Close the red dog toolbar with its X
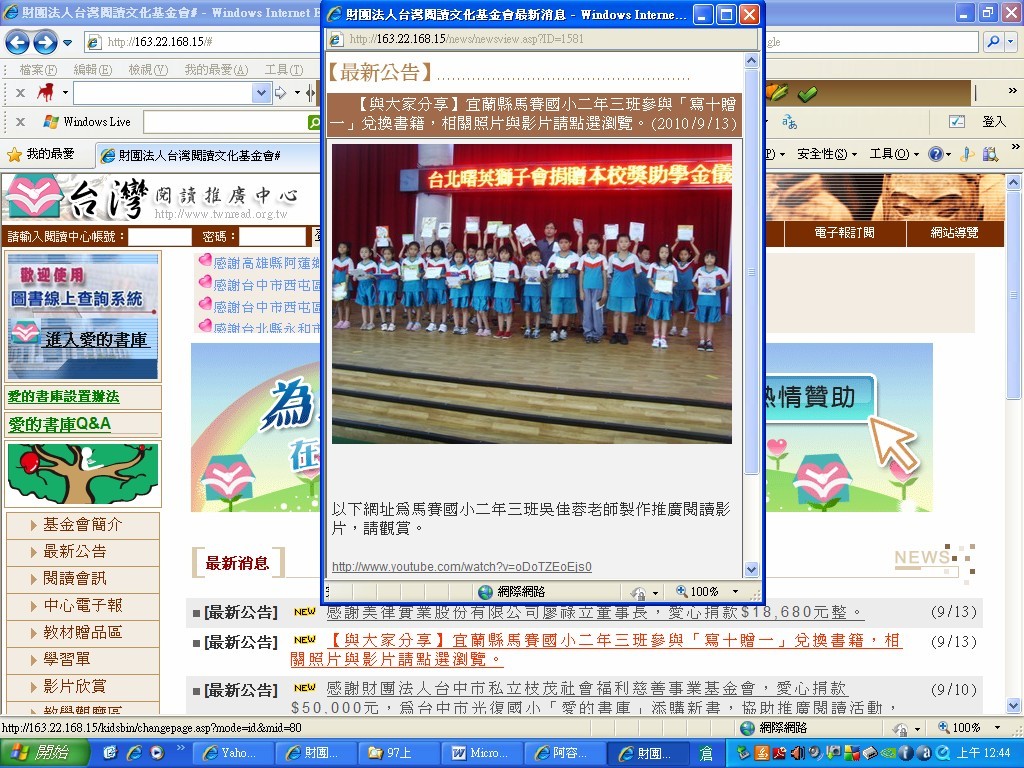This screenshot has width=1024, height=768. (20, 93)
